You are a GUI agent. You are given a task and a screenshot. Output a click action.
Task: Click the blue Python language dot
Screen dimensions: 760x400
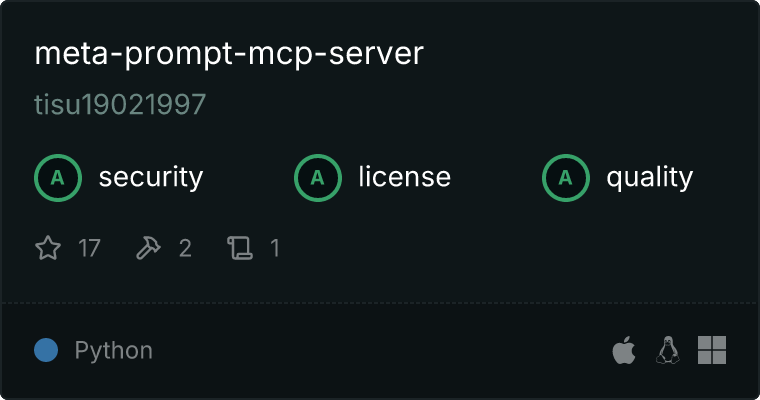click(46, 350)
